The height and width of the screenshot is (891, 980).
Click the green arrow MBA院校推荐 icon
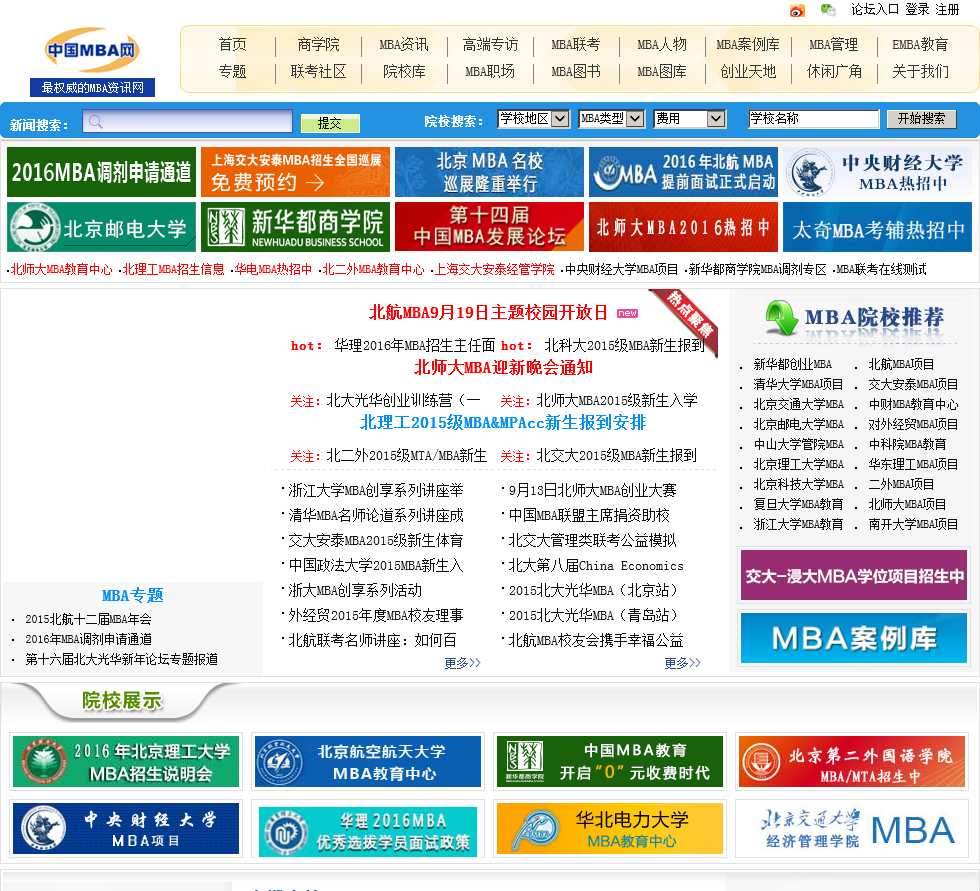(781, 317)
